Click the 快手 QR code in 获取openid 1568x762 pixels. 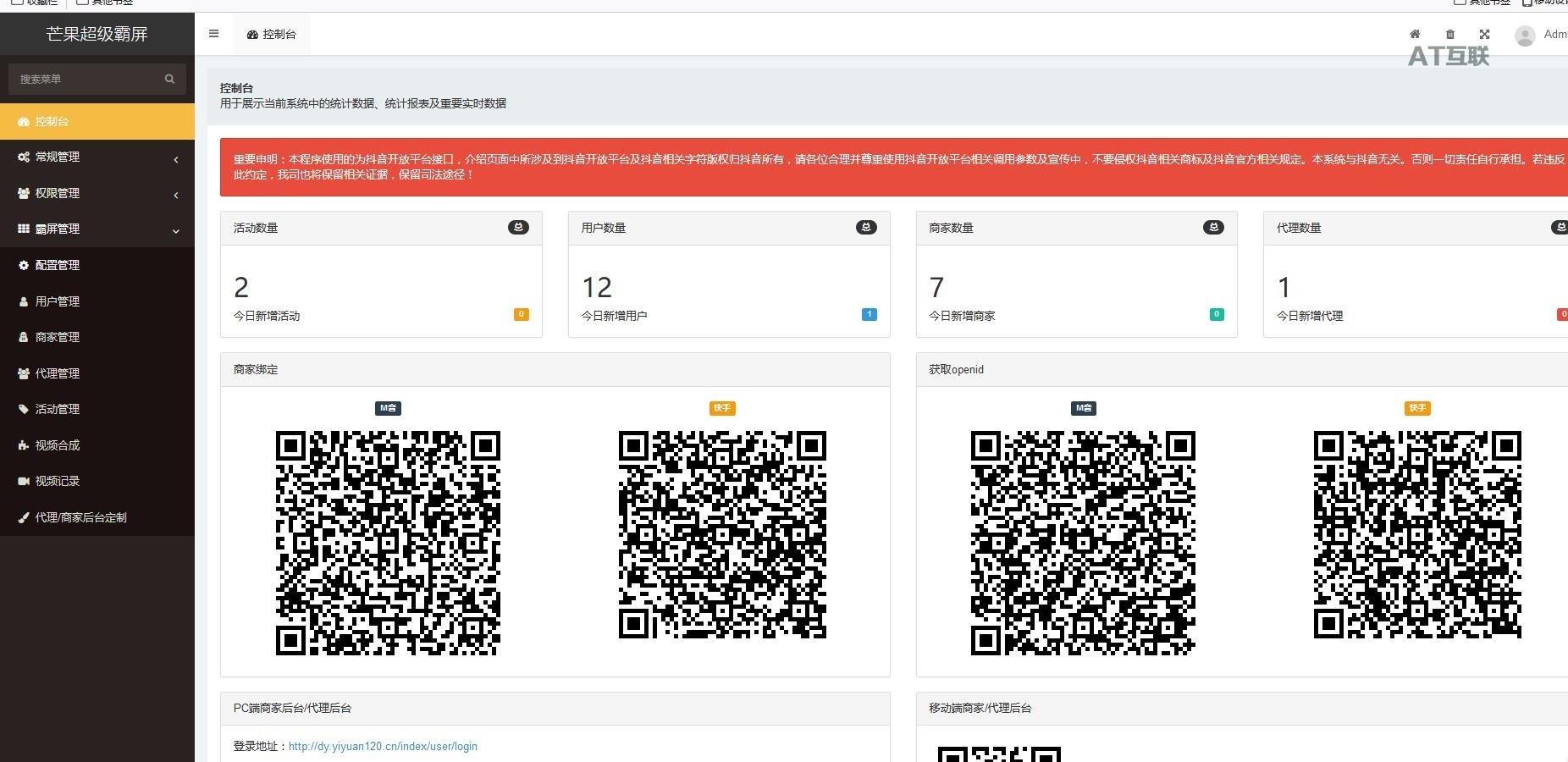1417,534
